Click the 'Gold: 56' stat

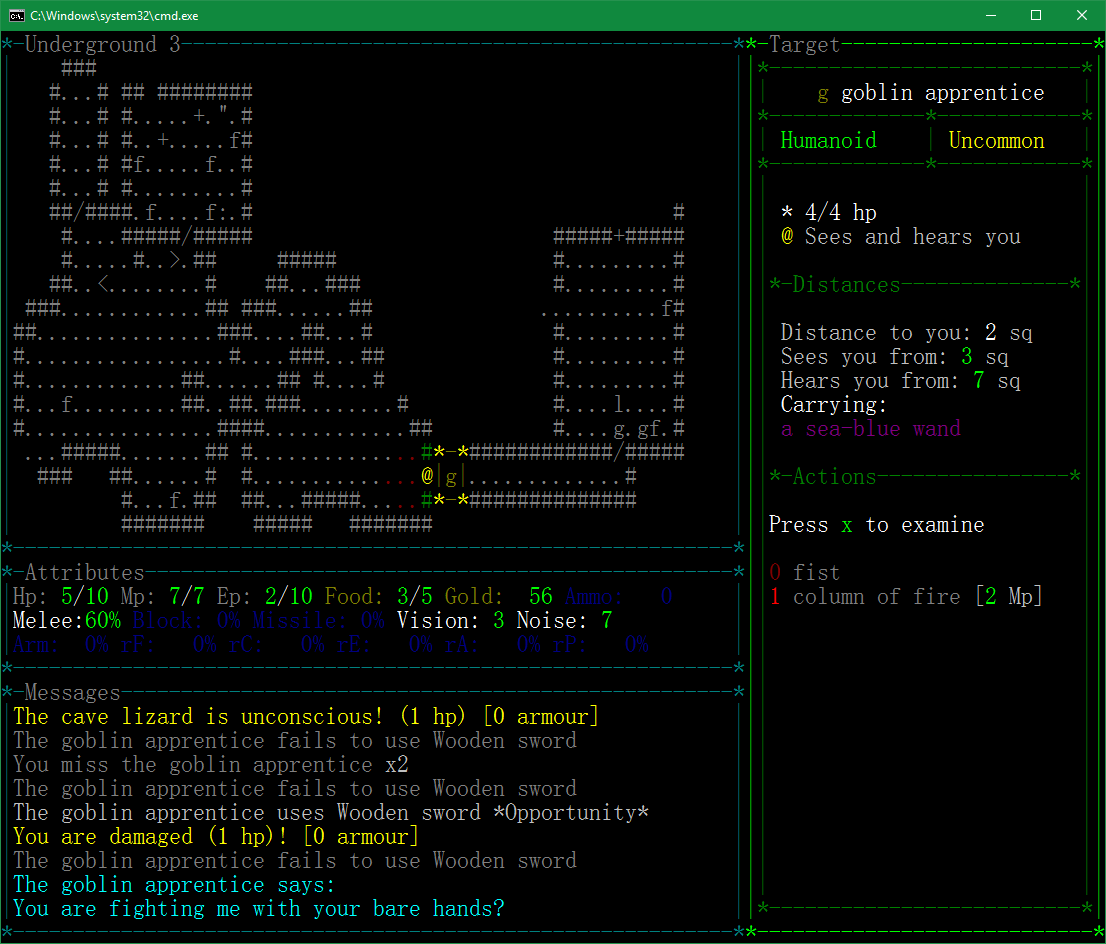click(498, 596)
